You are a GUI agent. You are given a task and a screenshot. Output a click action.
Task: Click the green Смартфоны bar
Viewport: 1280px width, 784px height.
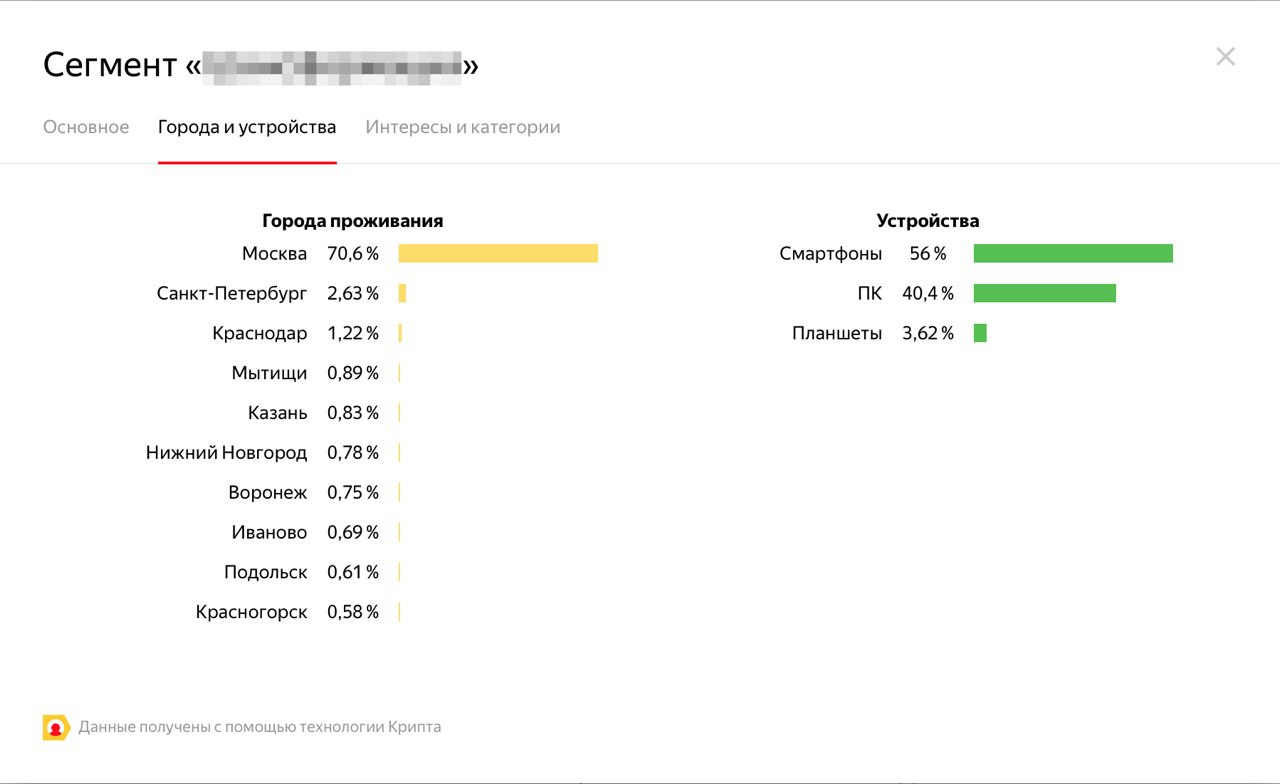pos(1073,254)
